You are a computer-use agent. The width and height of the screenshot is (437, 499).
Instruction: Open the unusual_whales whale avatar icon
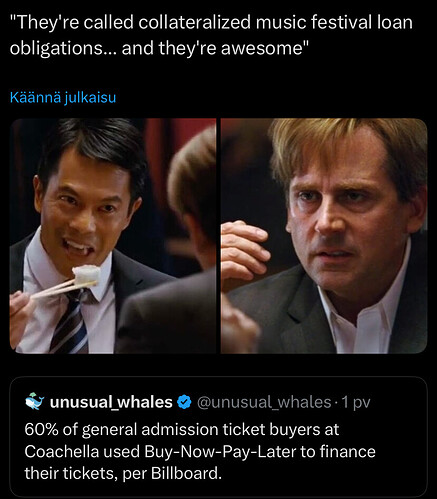[35, 402]
